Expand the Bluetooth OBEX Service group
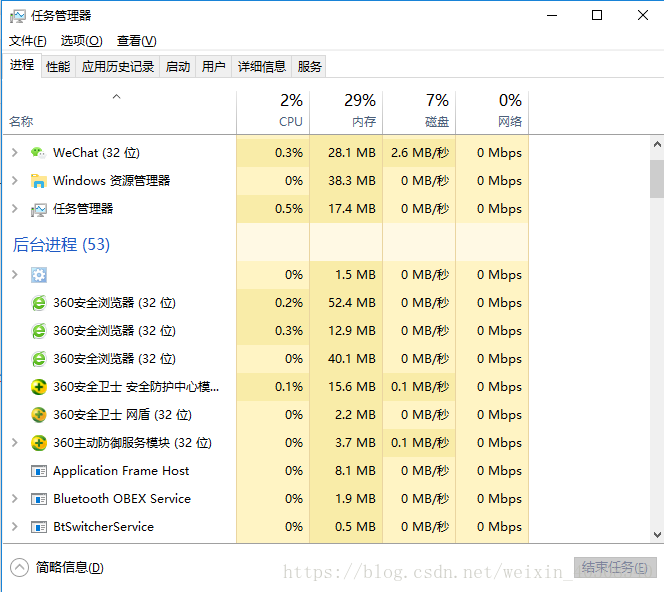Screen dimensions: 664x592 (x=15, y=499)
